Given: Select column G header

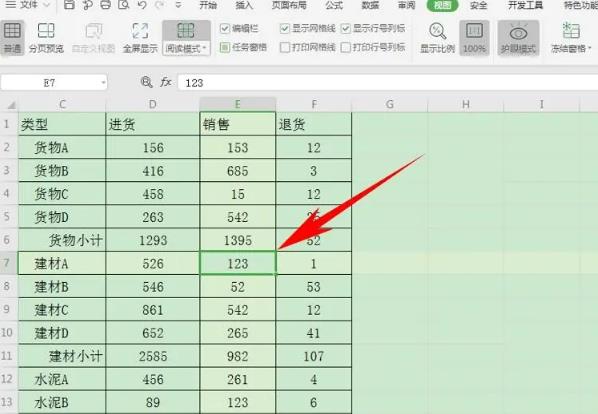Looking at the screenshot, I should [x=389, y=104].
